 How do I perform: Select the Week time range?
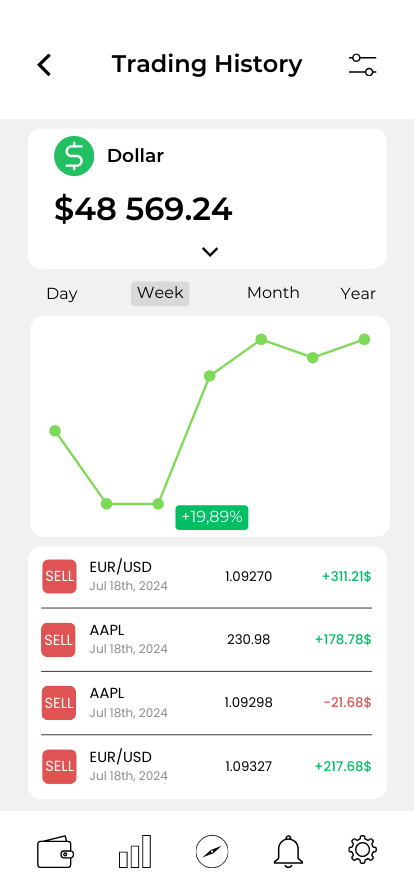160,293
